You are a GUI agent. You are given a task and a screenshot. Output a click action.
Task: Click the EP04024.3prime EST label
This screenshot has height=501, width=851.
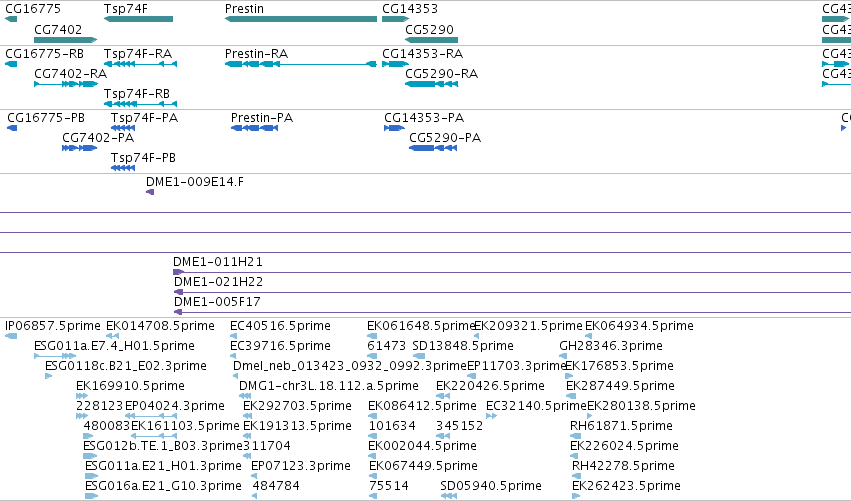coord(175,406)
